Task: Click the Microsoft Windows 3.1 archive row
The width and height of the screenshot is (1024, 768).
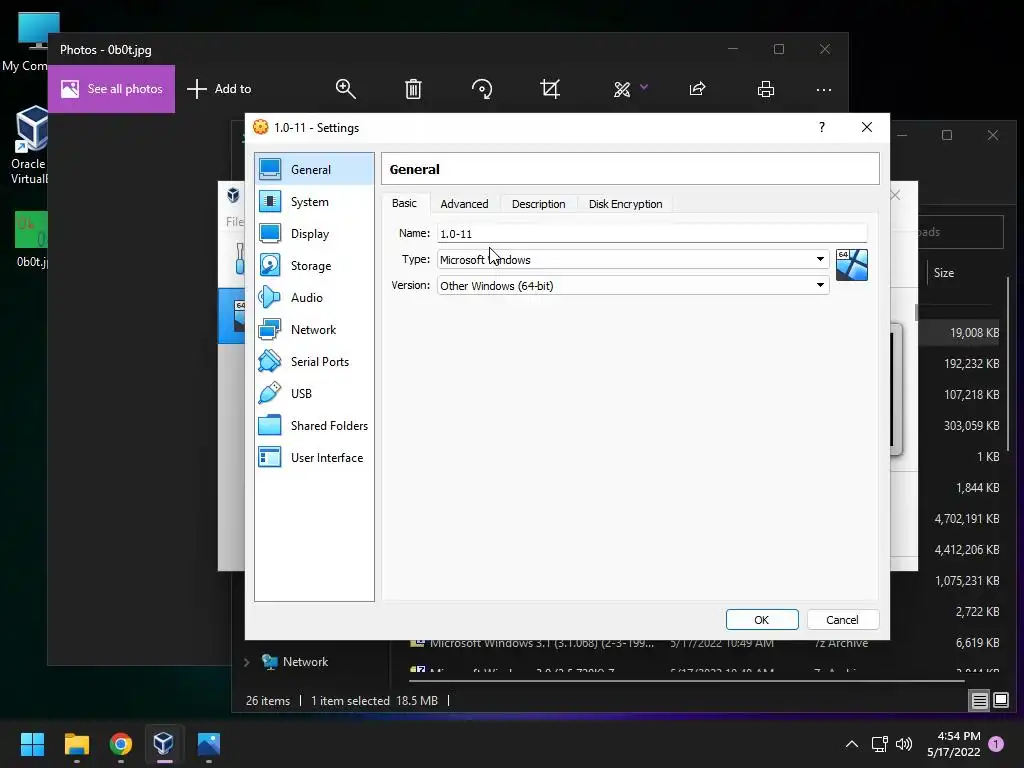Action: [x=705, y=643]
